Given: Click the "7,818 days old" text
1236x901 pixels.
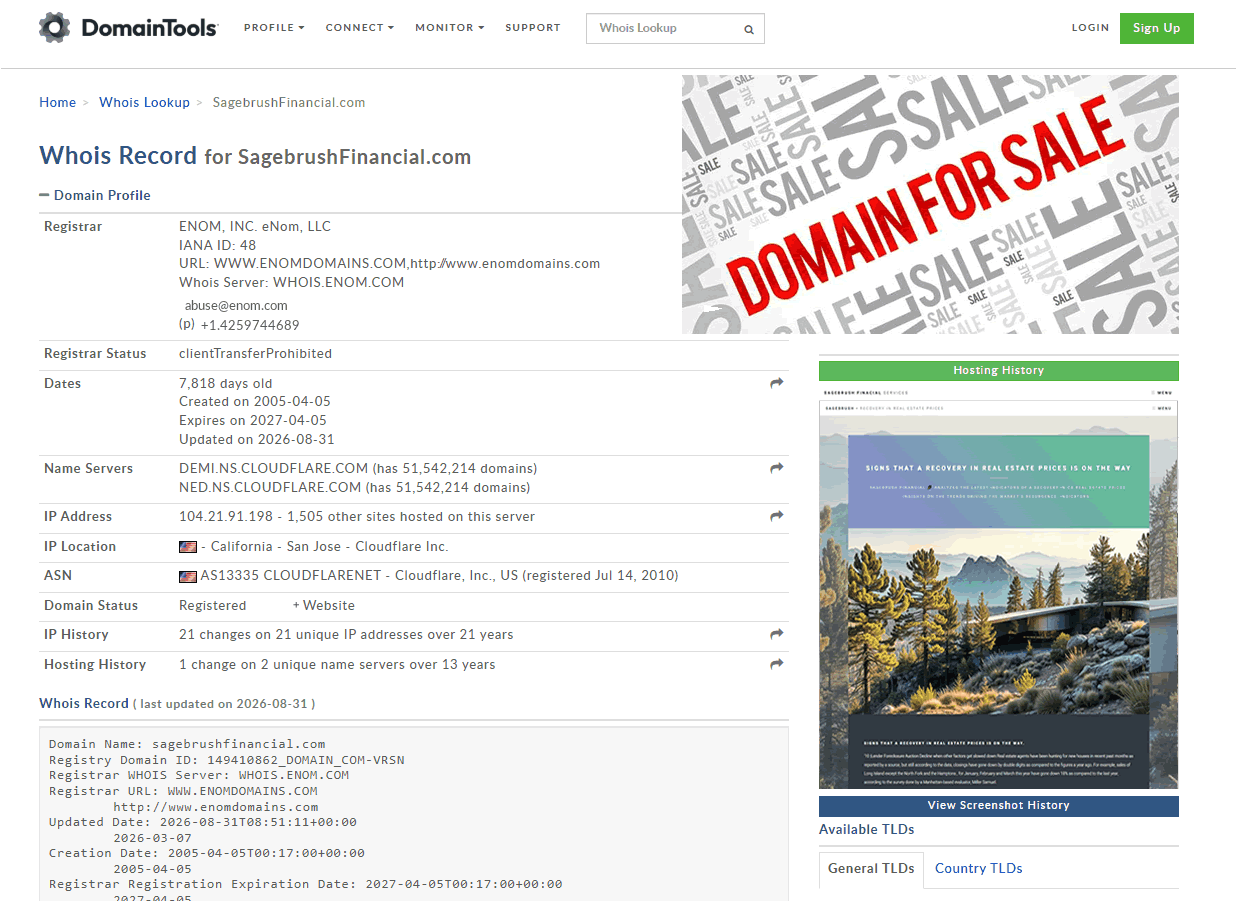Looking at the screenshot, I should (x=226, y=384).
